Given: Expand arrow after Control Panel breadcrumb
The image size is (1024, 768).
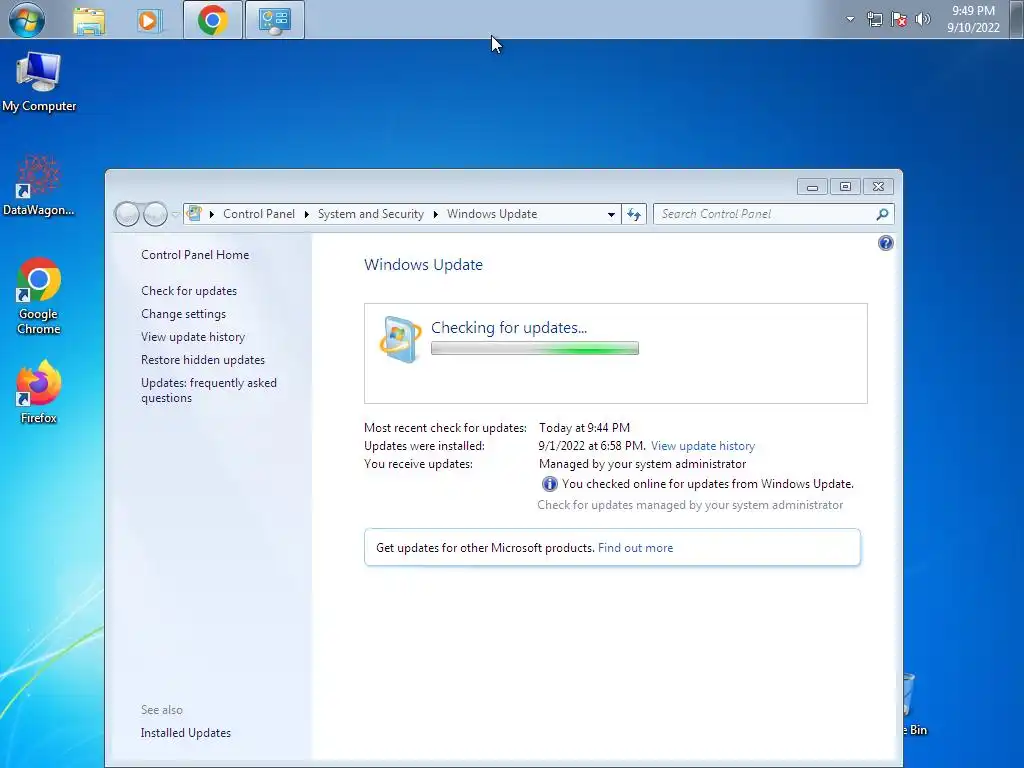Looking at the screenshot, I should (306, 214).
